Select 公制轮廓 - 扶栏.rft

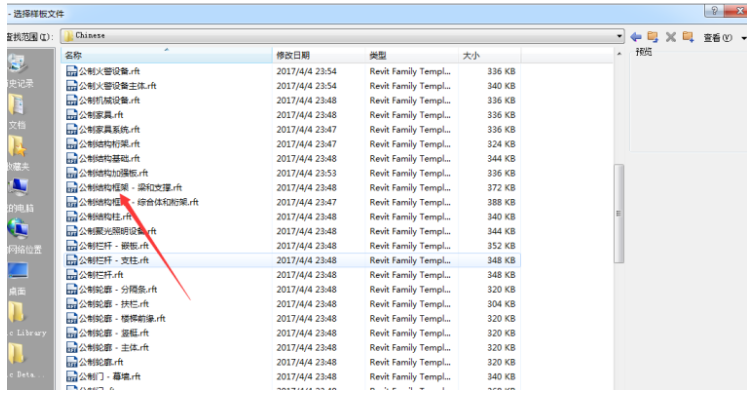coord(113,304)
